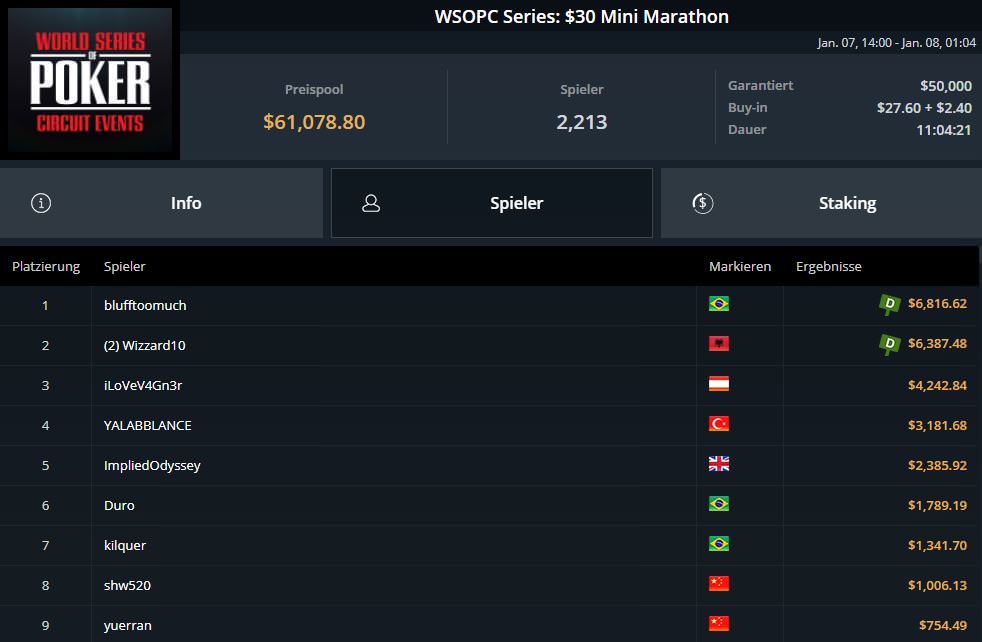
Task: Click Turkey flag in YALABBLANCE row
Action: pos(718,424)
